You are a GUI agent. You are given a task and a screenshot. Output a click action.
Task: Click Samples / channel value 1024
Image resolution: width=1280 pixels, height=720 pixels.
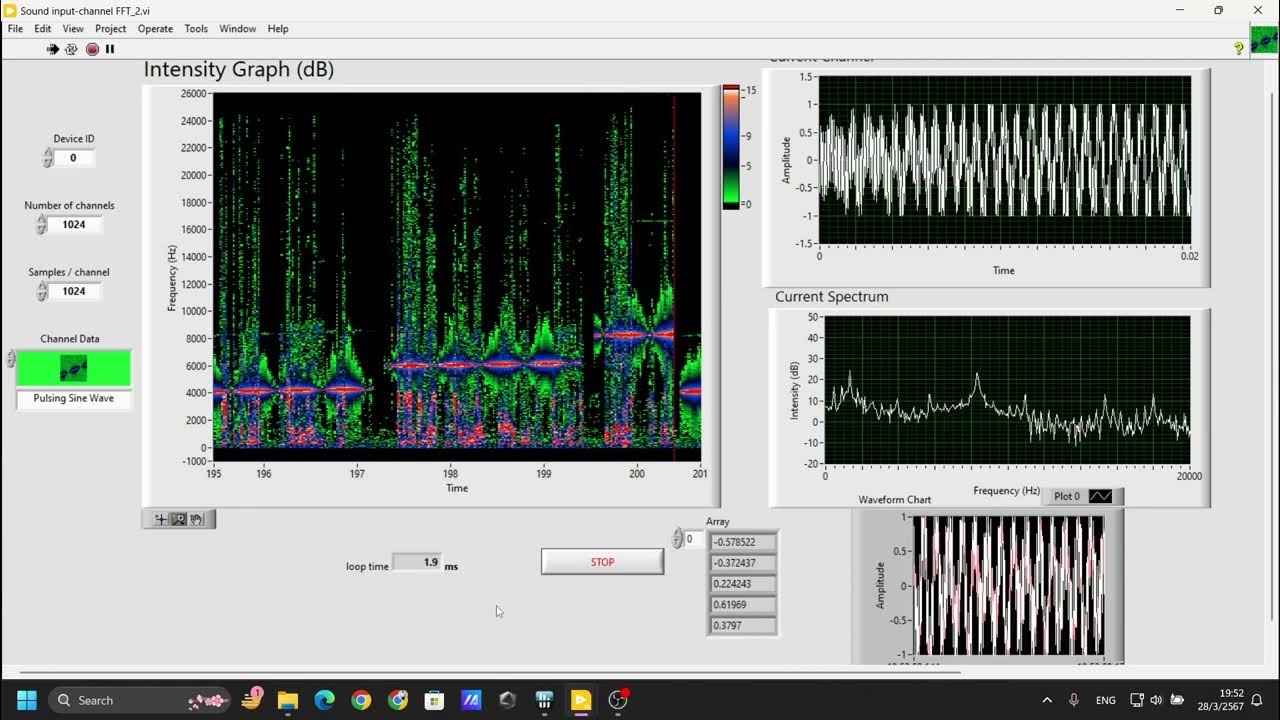click(74, 291)
